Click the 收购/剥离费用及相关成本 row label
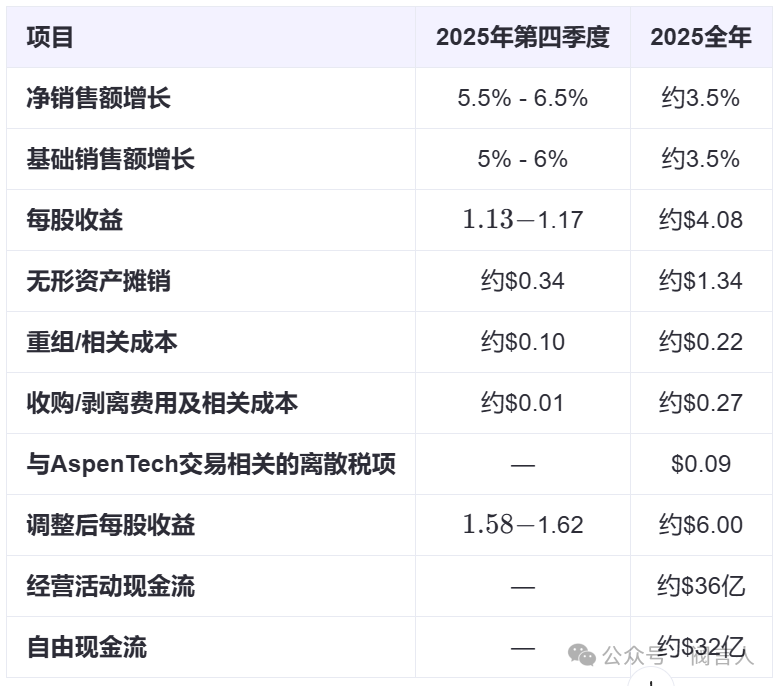 point(162,403)
